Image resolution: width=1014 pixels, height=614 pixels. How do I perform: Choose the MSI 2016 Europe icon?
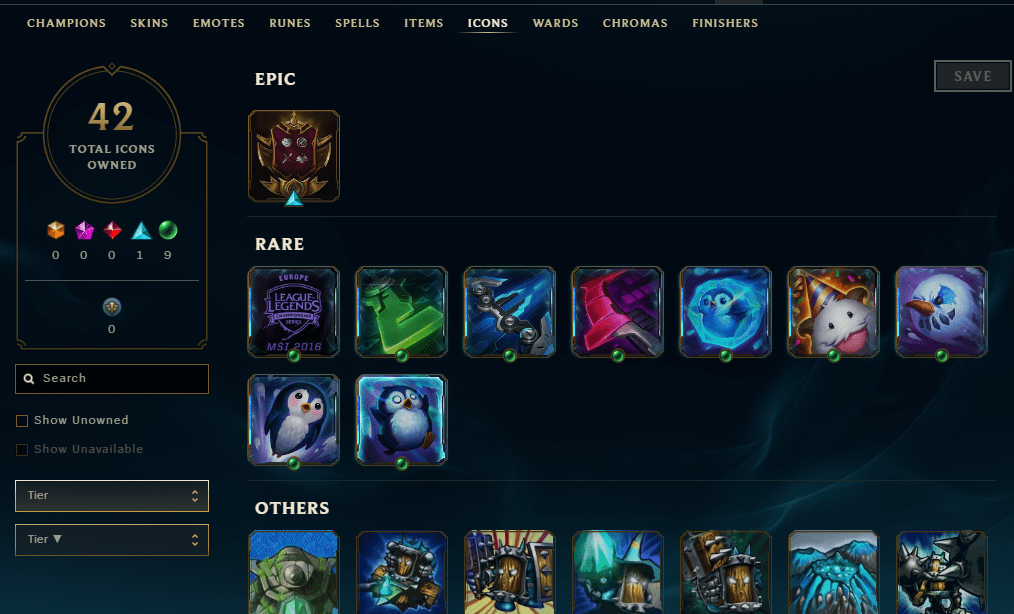294,312
